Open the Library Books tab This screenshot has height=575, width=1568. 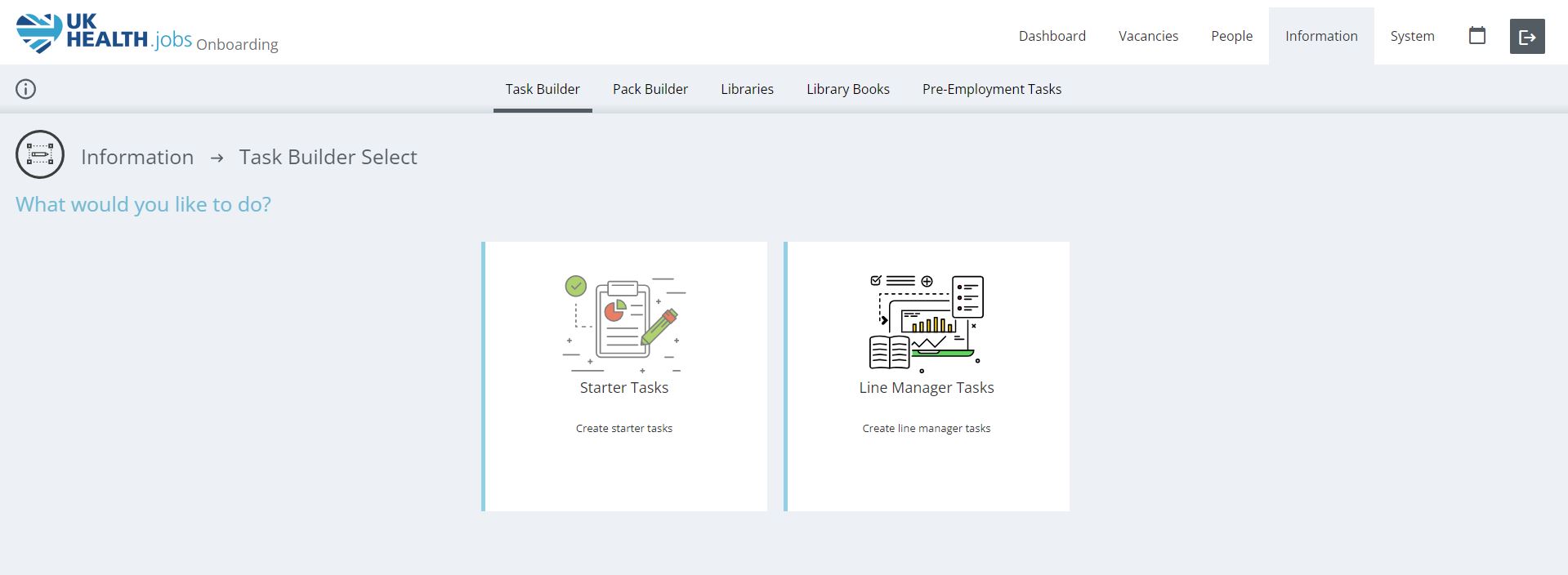847,89
